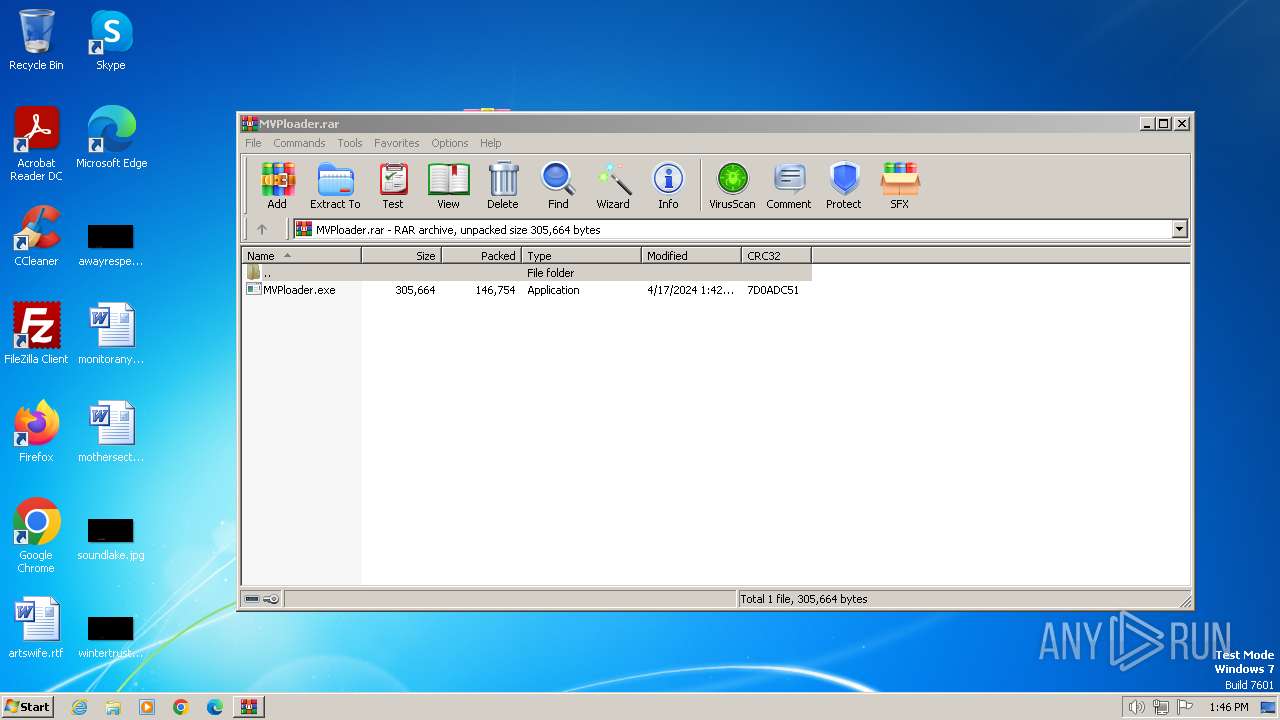The width and height of the screenshot is (1280, 720).
Task: Sort by the Packed column header
Action: pyautogui.click(x=481, y=256)
